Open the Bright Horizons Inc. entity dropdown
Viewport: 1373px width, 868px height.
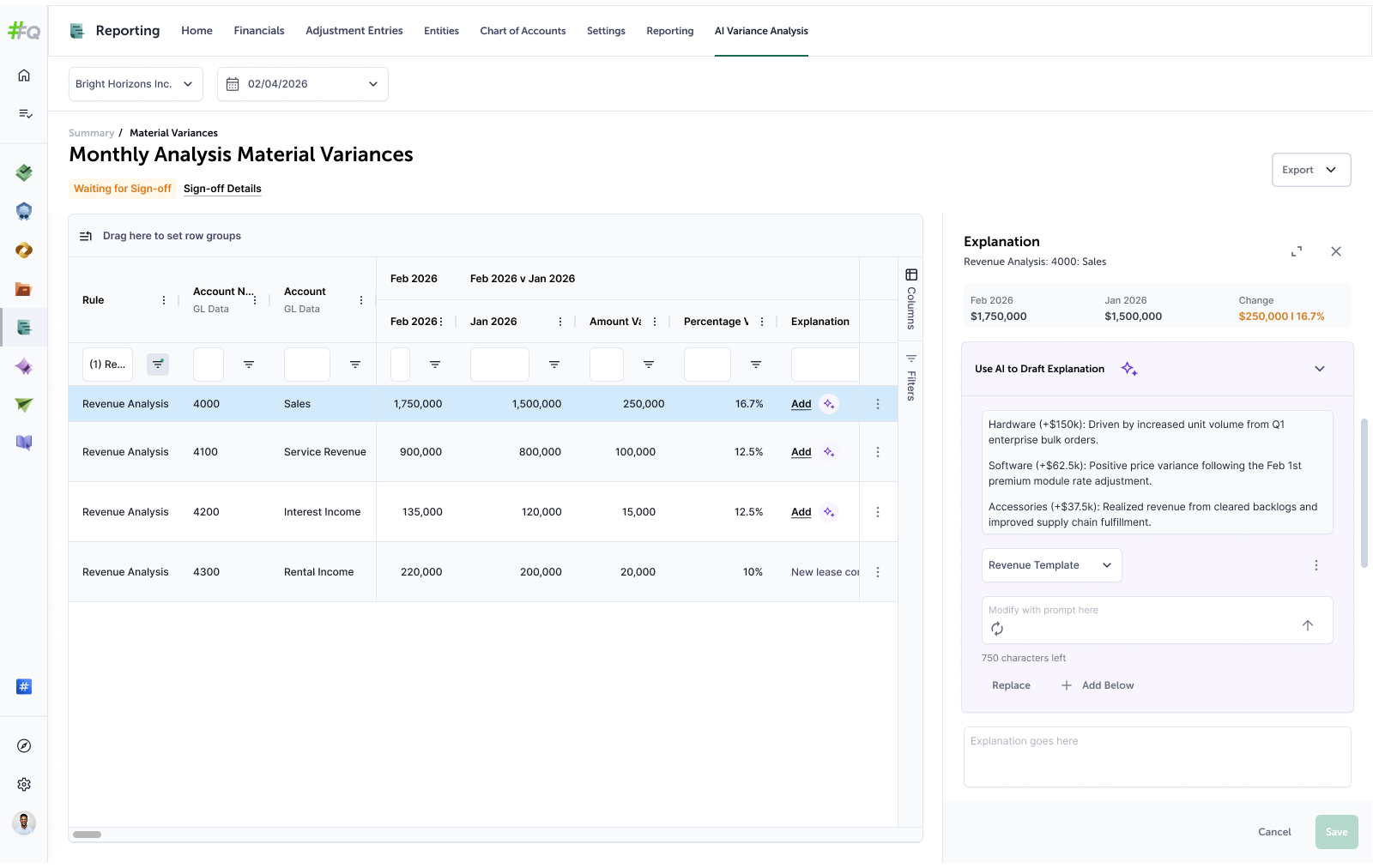136,84
